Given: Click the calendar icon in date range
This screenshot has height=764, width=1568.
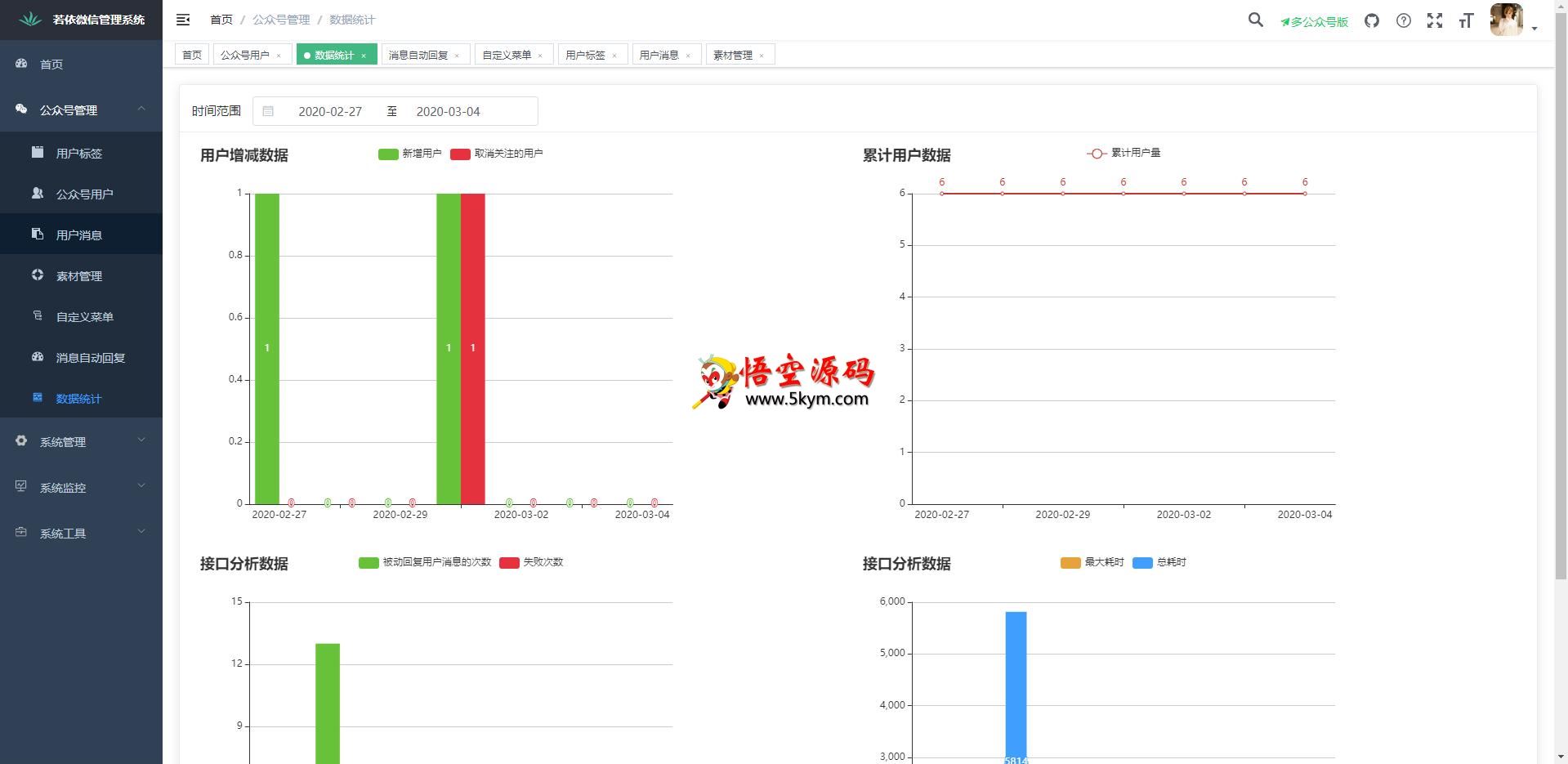Looking at the screenshot, I should tap(268, 111).
